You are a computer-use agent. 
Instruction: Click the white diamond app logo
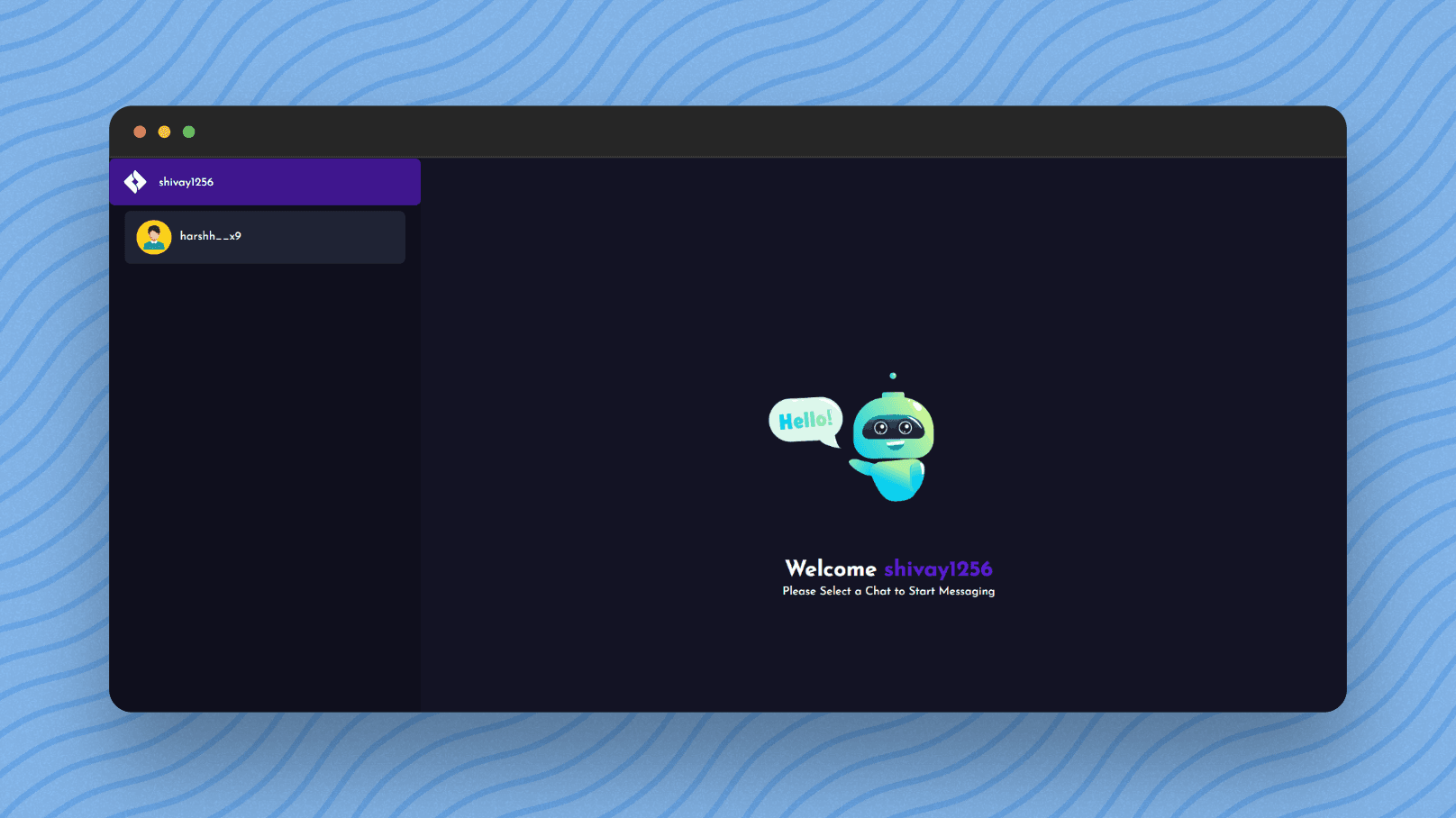135,182
